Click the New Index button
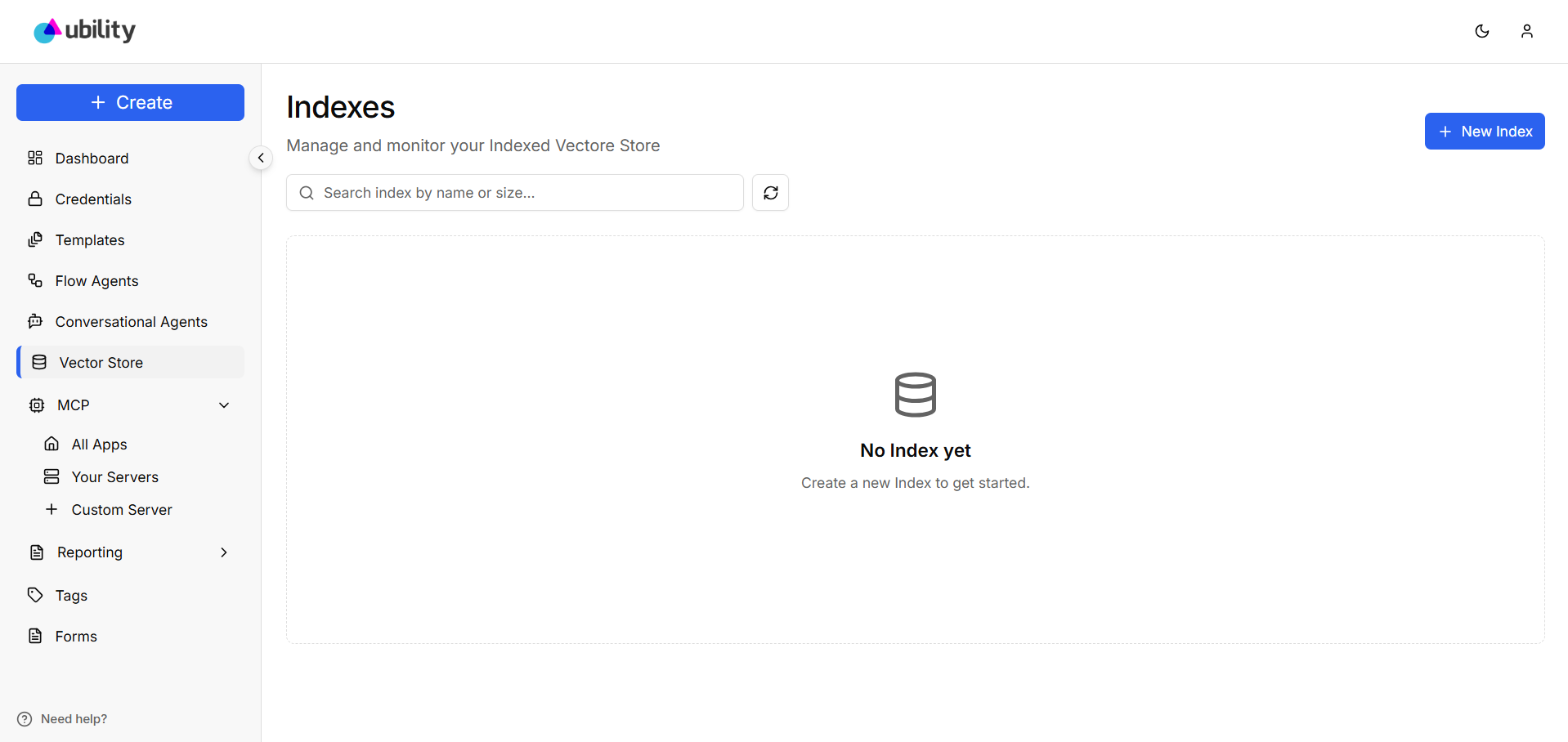Viewport: 1568px width, 742px height. [x=1484, y=131]
